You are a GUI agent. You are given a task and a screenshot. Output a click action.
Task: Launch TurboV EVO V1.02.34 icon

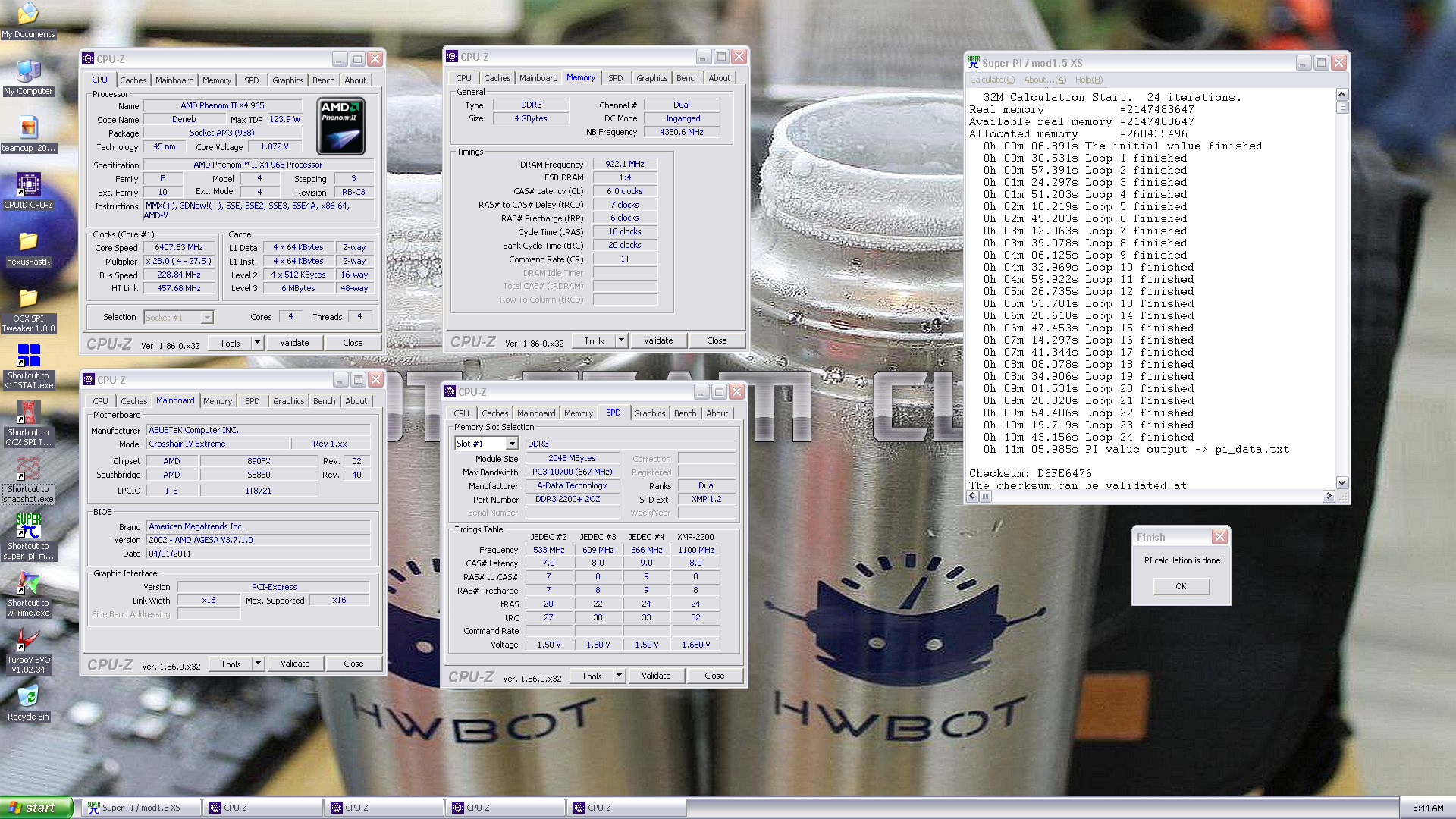[x=28, y=651]
